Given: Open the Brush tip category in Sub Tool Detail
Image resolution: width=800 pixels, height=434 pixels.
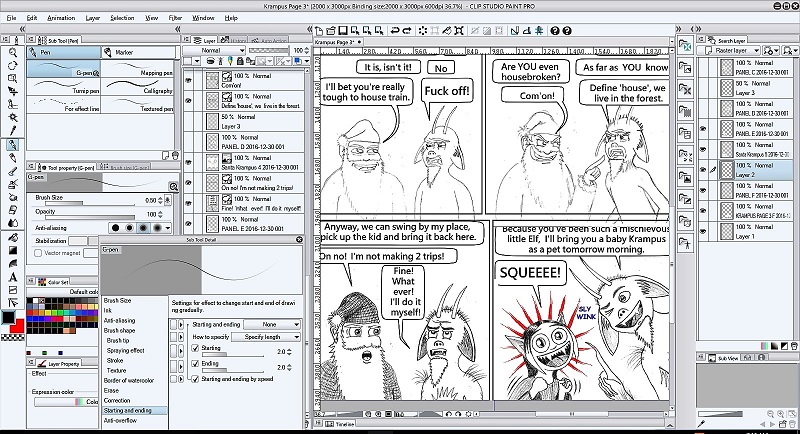Looking at the screenshot, I should tap(118, 341).
